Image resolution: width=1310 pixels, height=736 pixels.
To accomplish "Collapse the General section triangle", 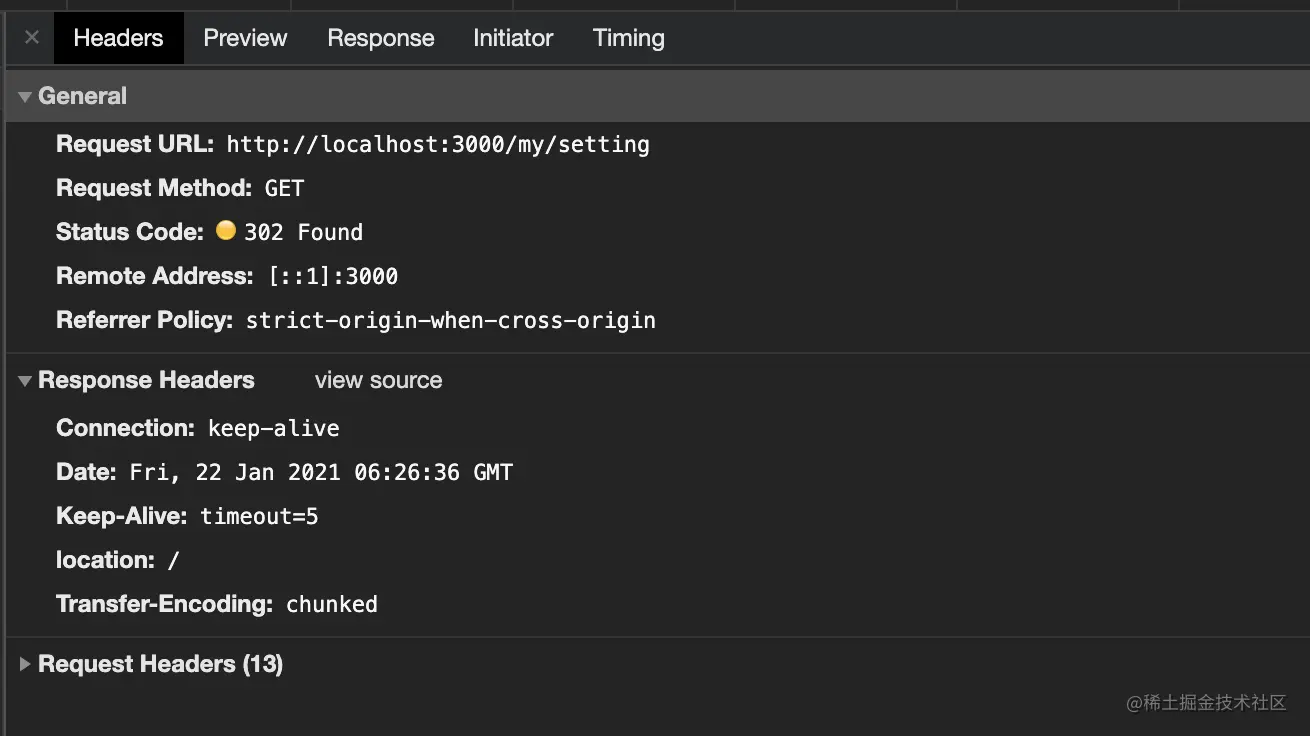I will click(25, 97).
